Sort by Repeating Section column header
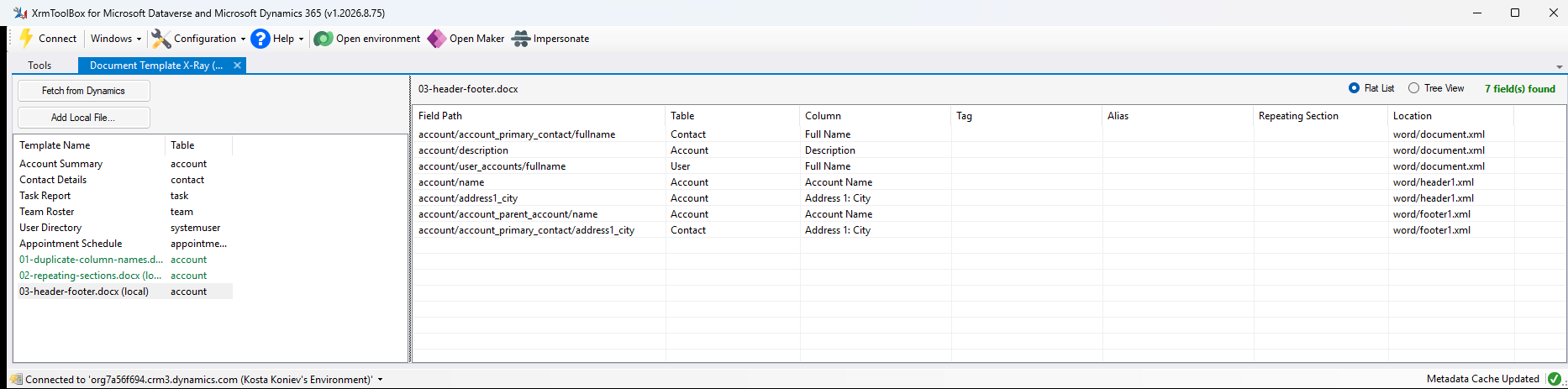 (x=1321, y=116)
